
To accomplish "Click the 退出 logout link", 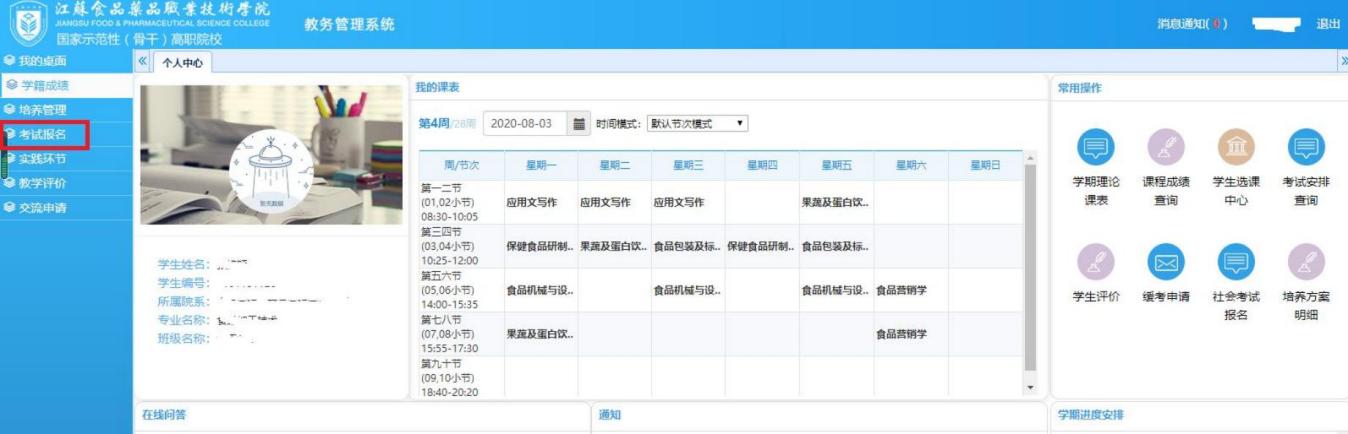I will [1327, 24].
